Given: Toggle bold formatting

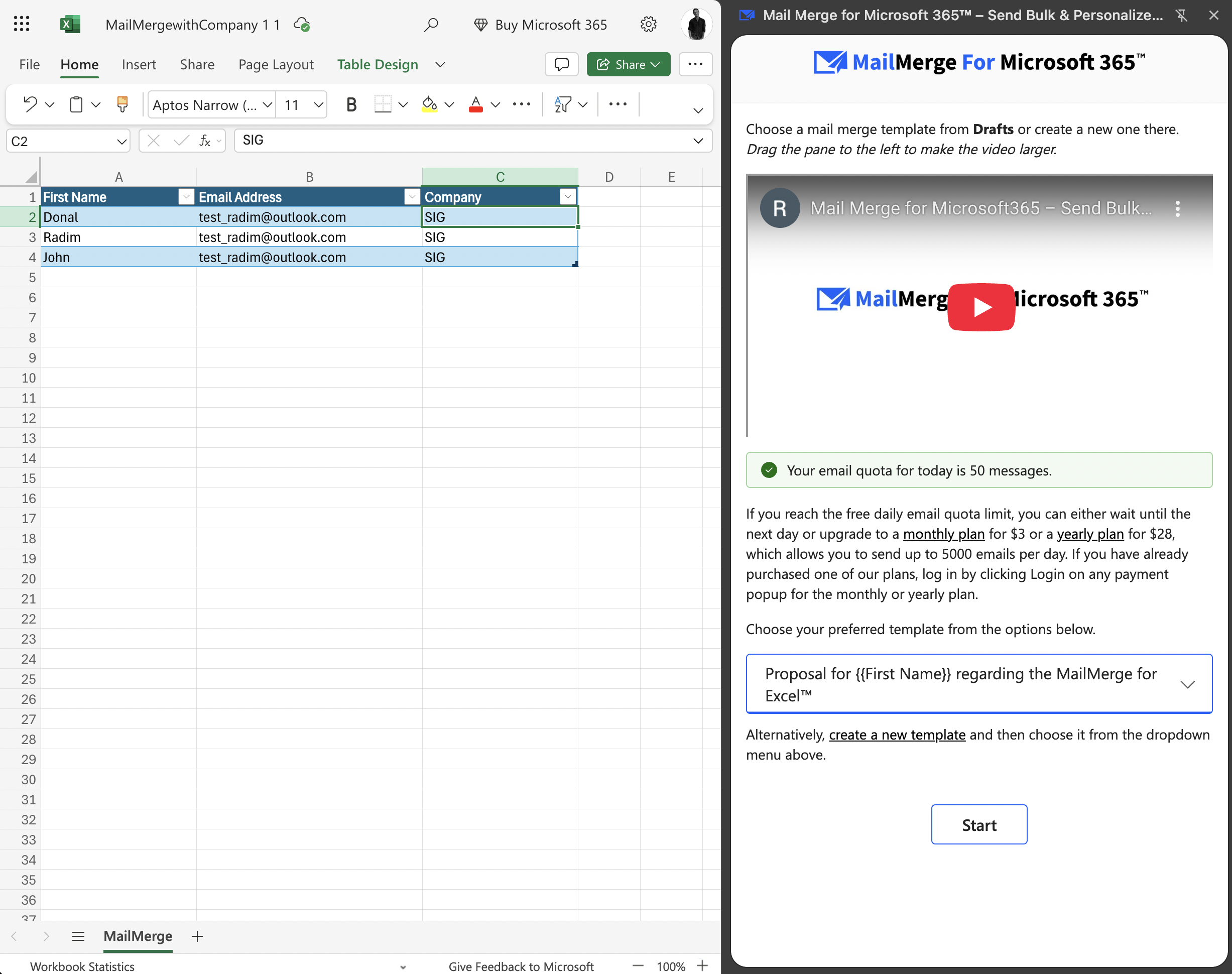Looking at the screenshot, I should (x=351, y=104).
